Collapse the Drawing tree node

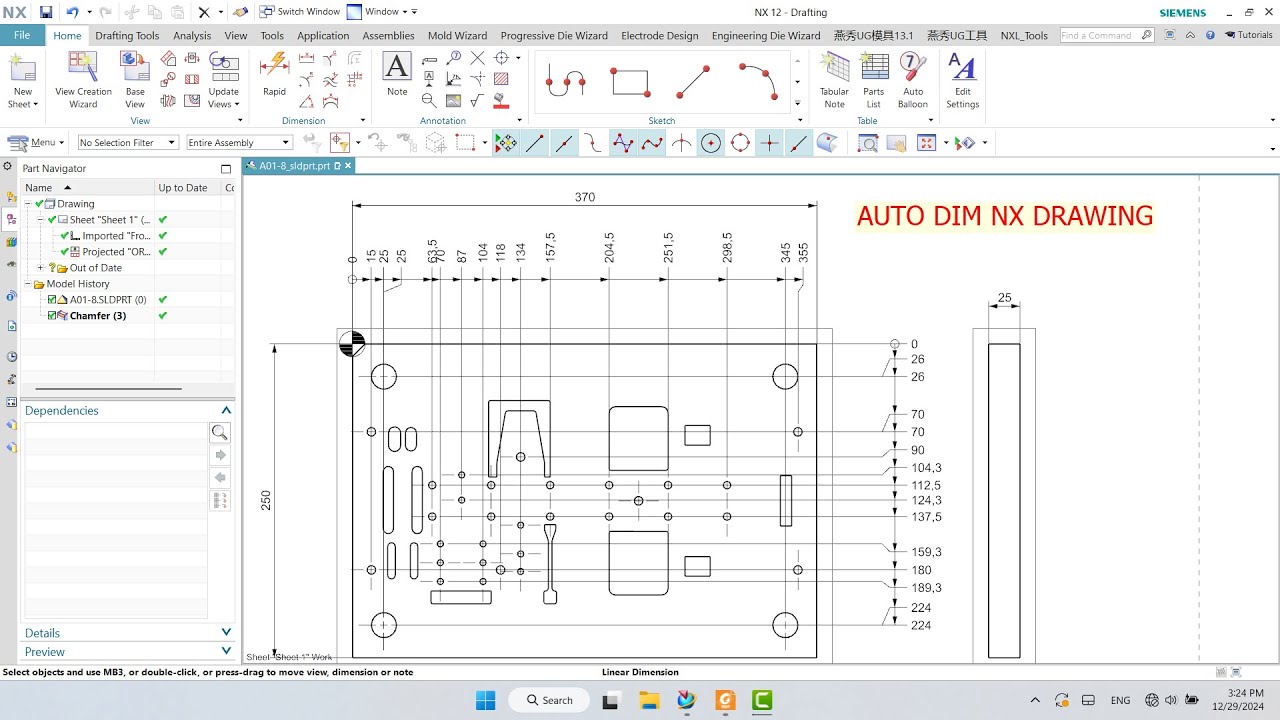(x=28, y=204)
